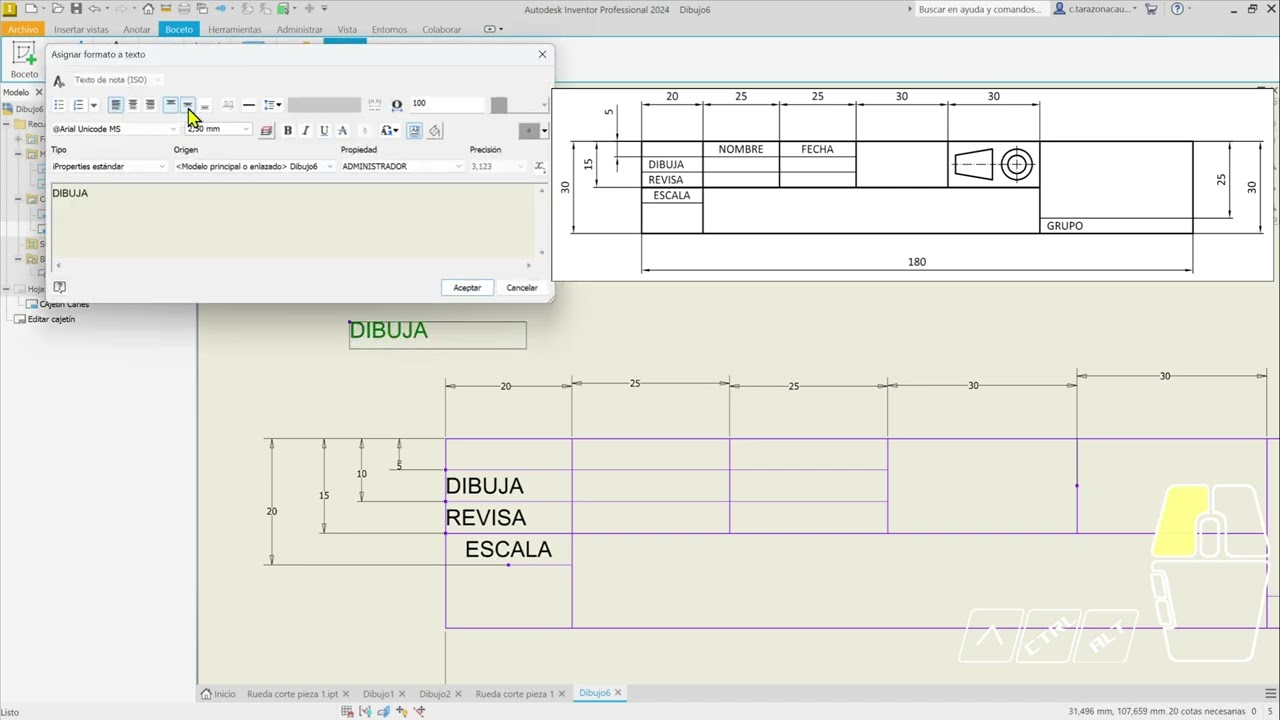Set right text justification
The width and height of the screenshot is (1280, 720).
150,105
